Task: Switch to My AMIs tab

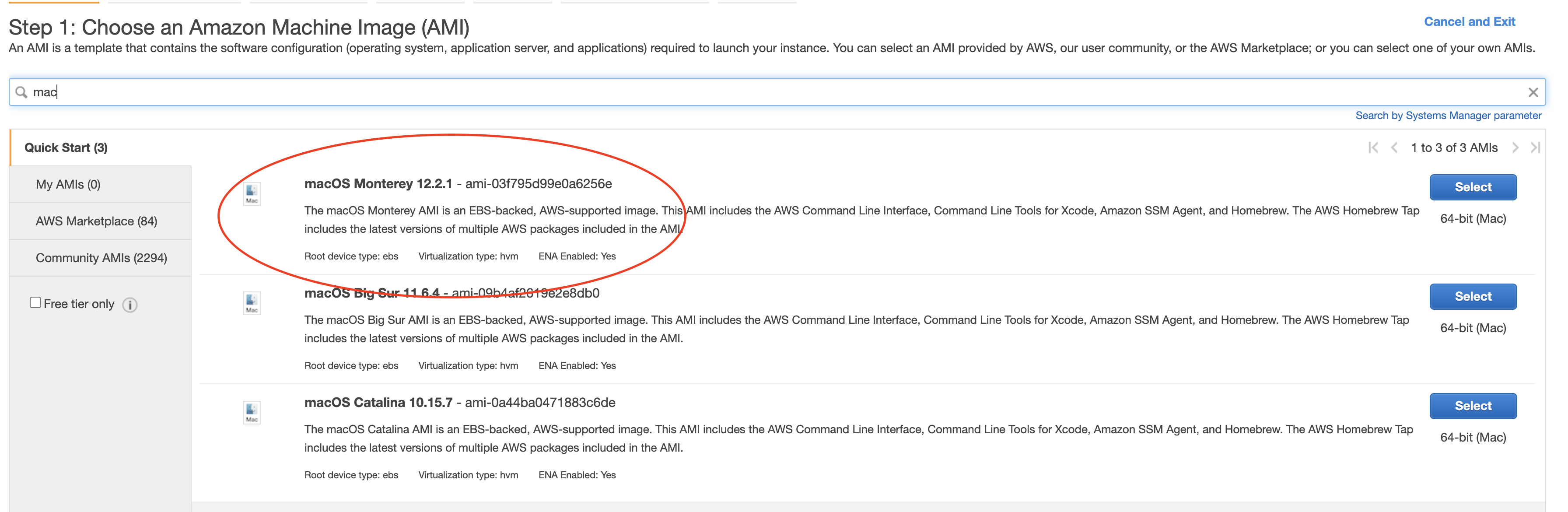Action: [x=67, y=185]
